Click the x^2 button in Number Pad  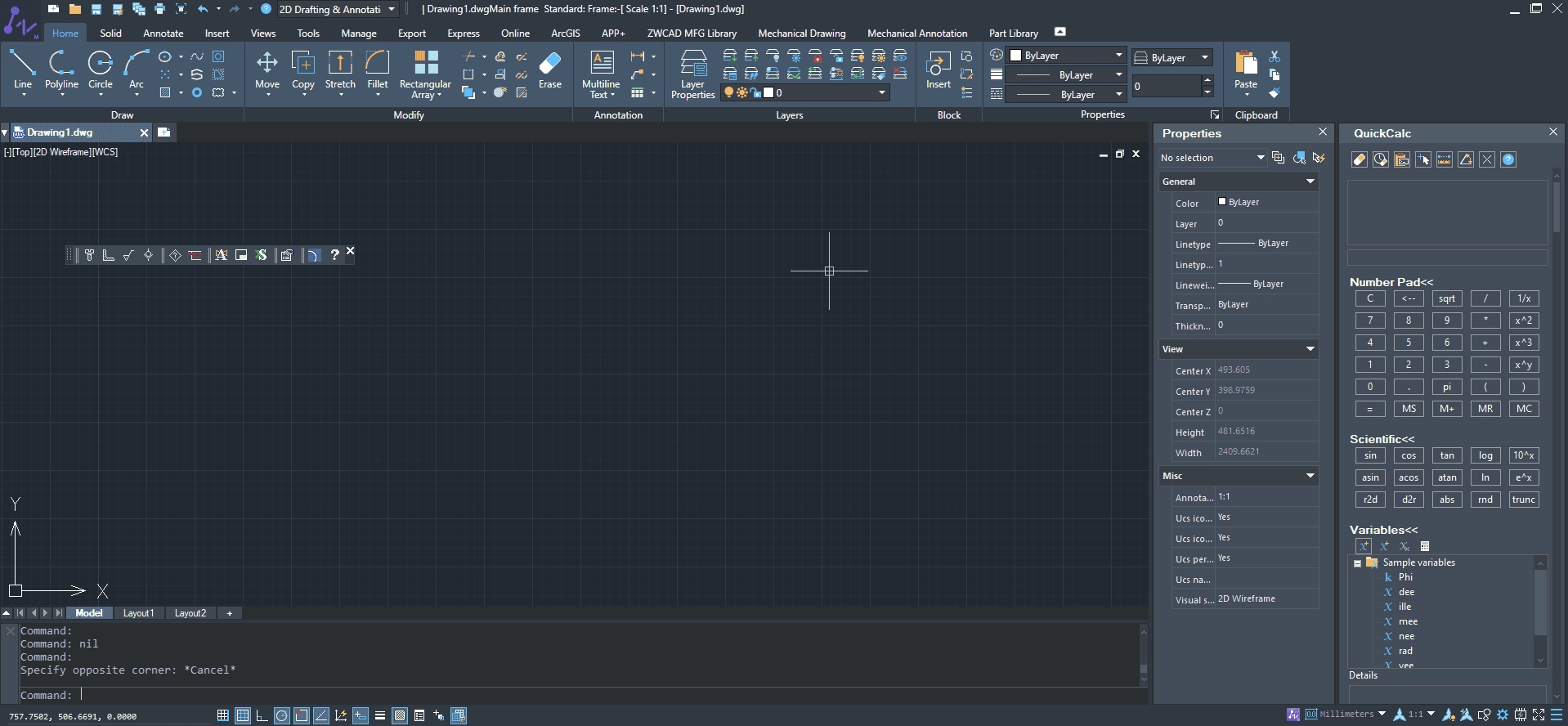1524,320
